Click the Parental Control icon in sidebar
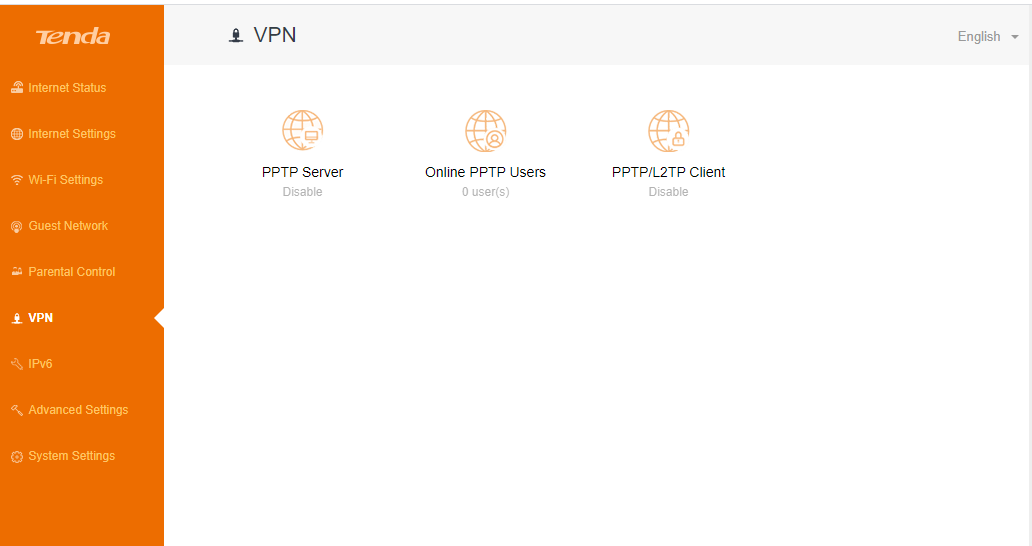Image resolution: width=1032 pixels, height=546 pixels. (17, 272)
